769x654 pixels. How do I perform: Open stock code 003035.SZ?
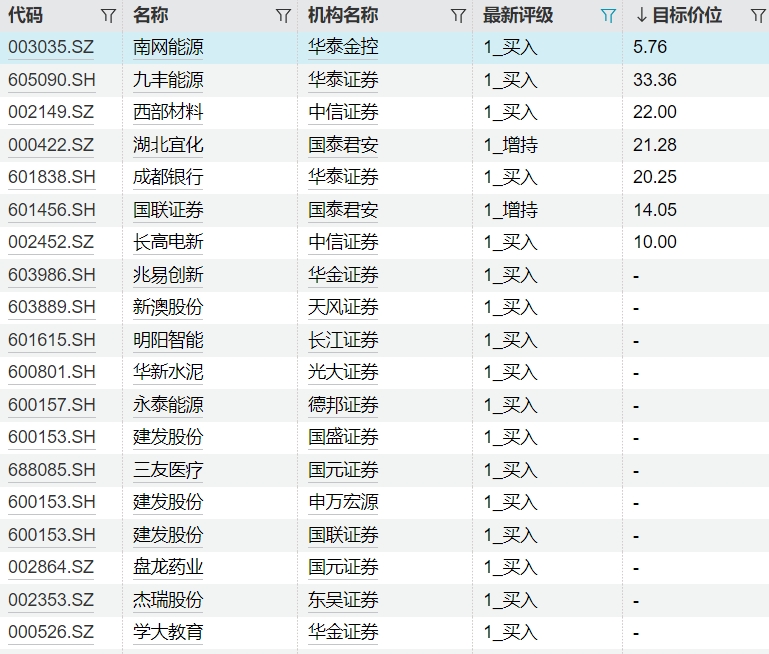point(51,47)
